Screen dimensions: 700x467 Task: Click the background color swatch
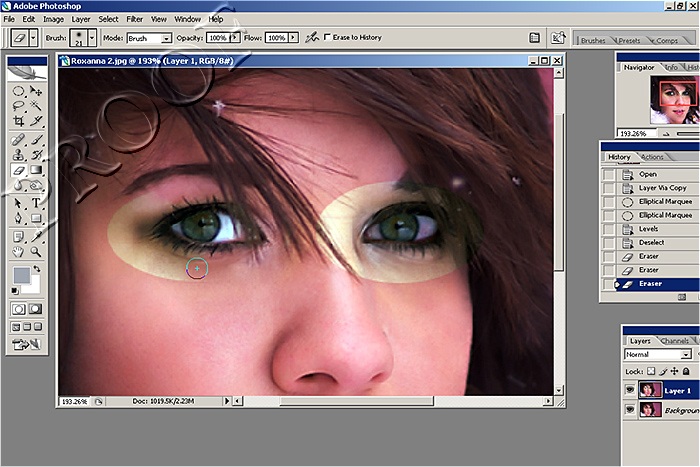click(35, 286)
